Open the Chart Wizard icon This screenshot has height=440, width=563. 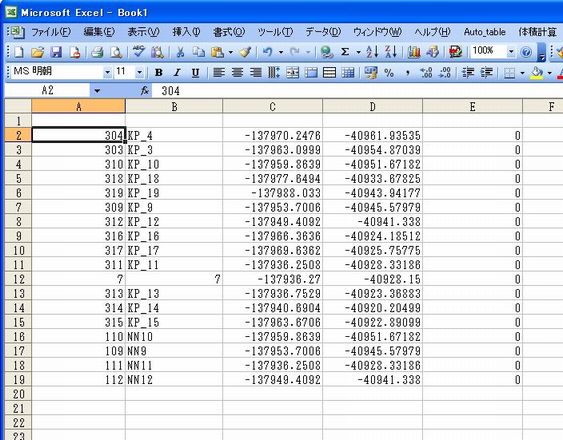(x=414, y=52)
